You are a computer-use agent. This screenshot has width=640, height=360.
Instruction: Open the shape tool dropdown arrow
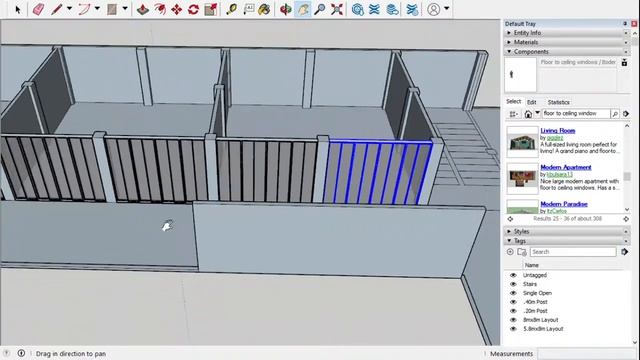[x=125, y=8]
